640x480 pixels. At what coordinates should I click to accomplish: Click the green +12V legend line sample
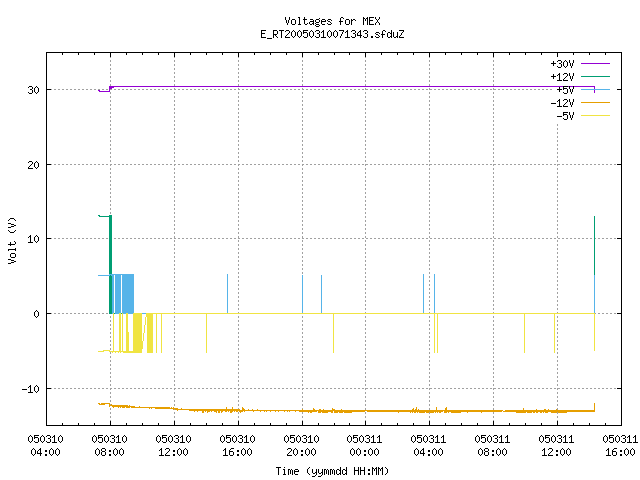pyautogui.click(x=595, y=76)
